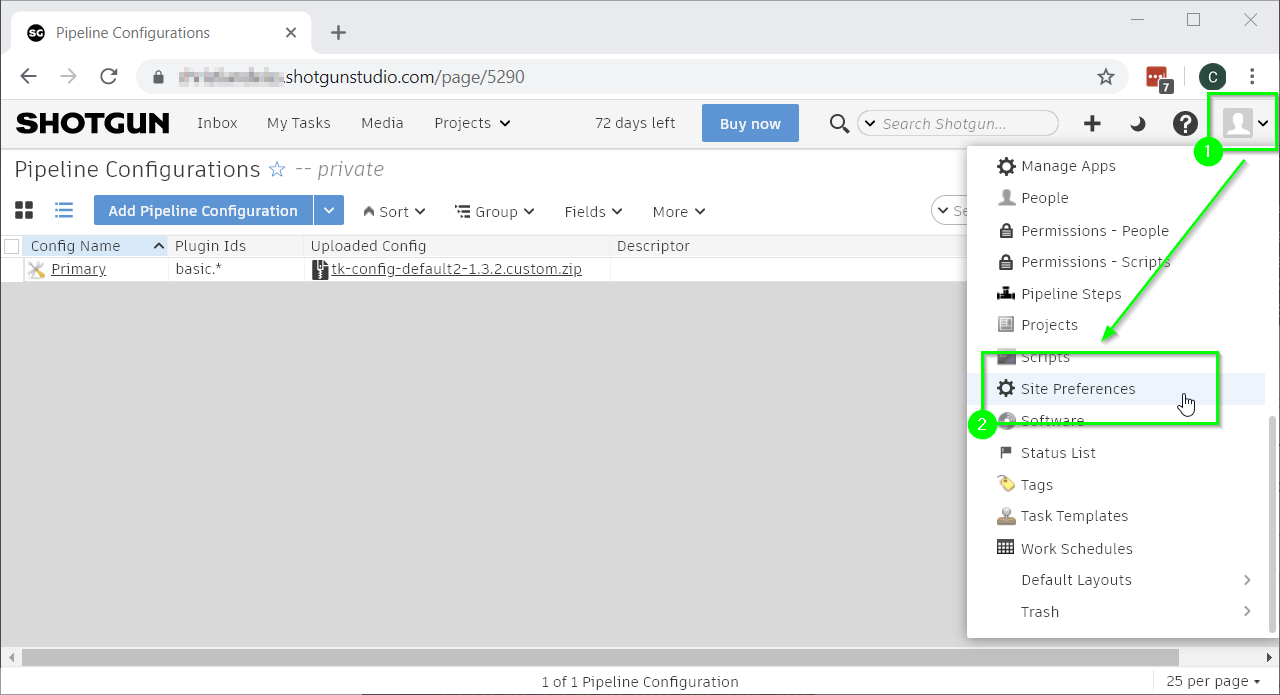Expand the Add Pipeline Configuration dropdown arrow
Viewport: 1280px width, 695px height.
coord(329,210)
